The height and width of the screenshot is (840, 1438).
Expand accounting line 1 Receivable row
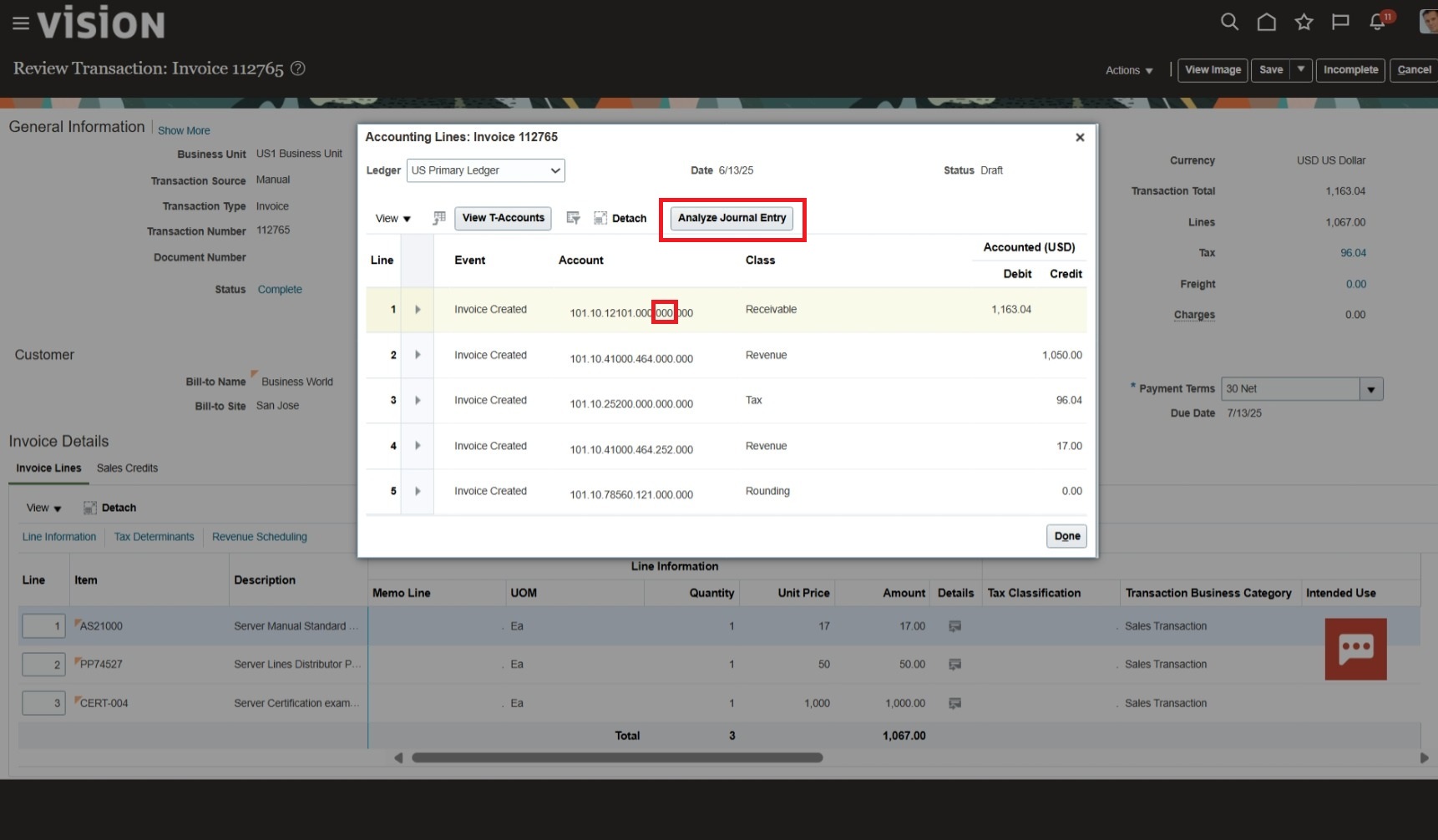tap(418, 310)
